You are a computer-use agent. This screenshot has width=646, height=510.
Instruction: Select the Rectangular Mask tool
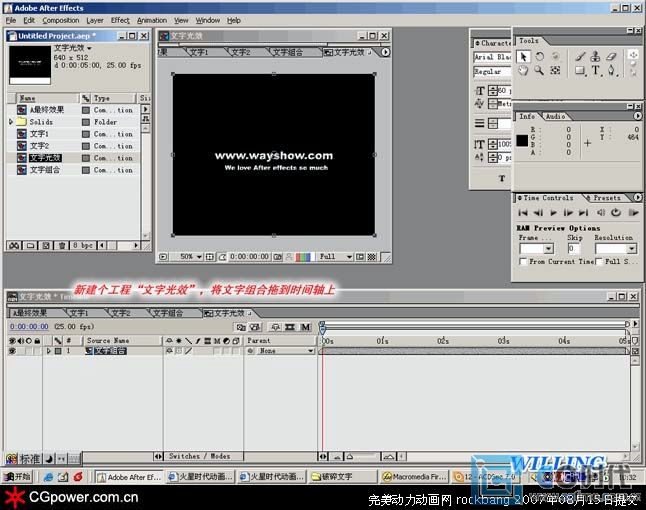(580, 71)
